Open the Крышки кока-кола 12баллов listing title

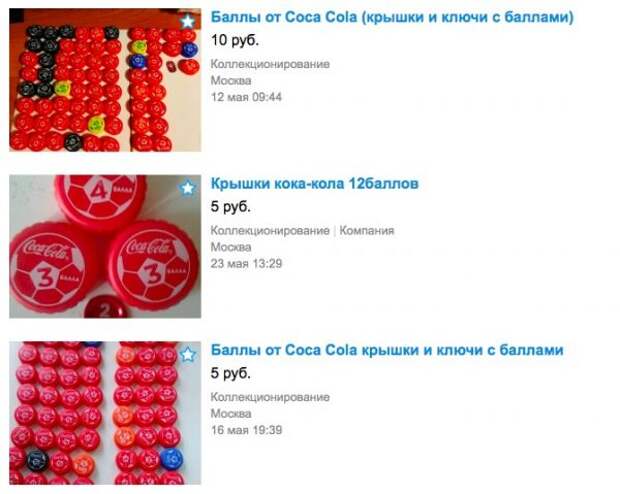tap(314, 184)
